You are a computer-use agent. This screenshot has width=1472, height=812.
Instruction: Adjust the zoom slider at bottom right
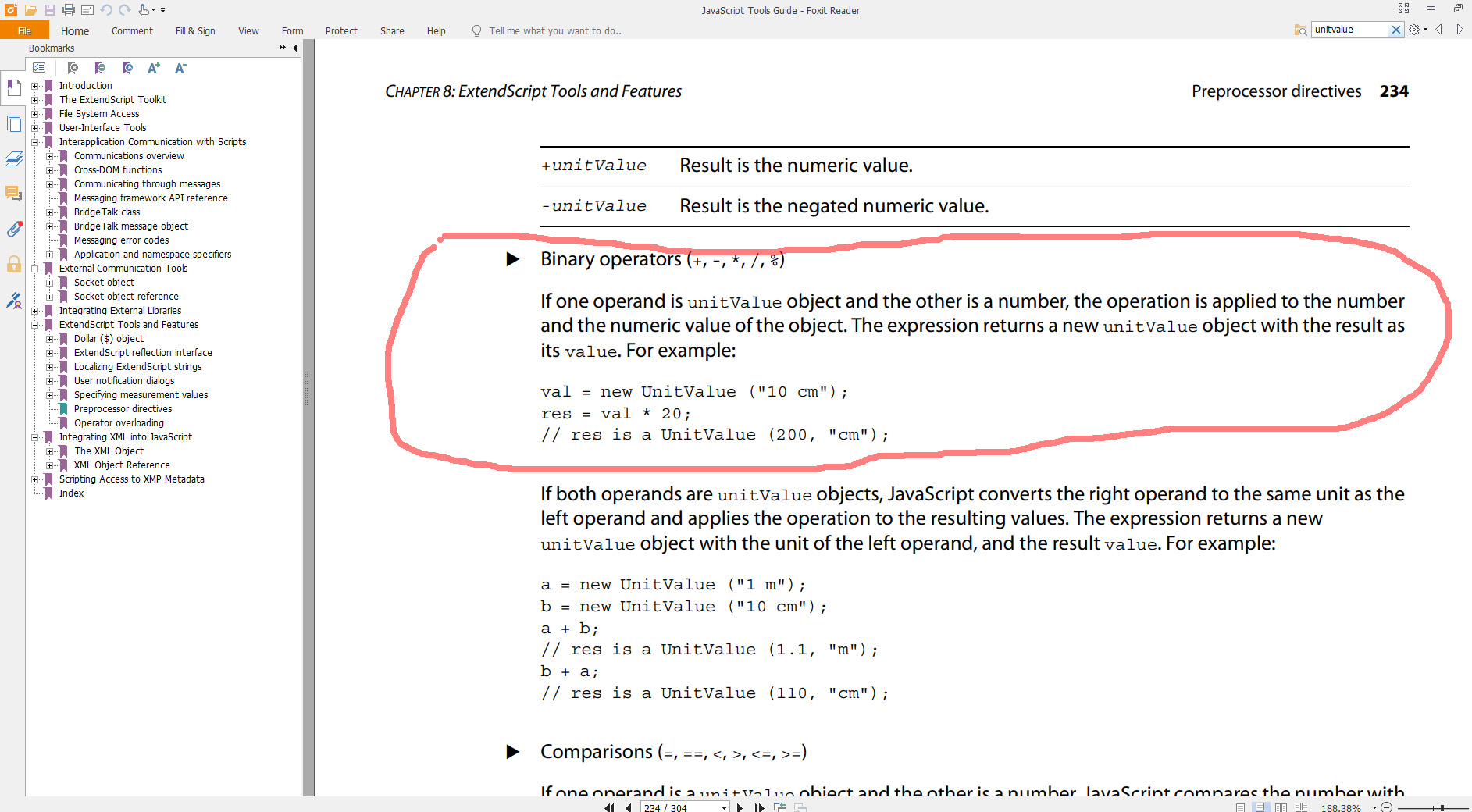[1443, 807]
